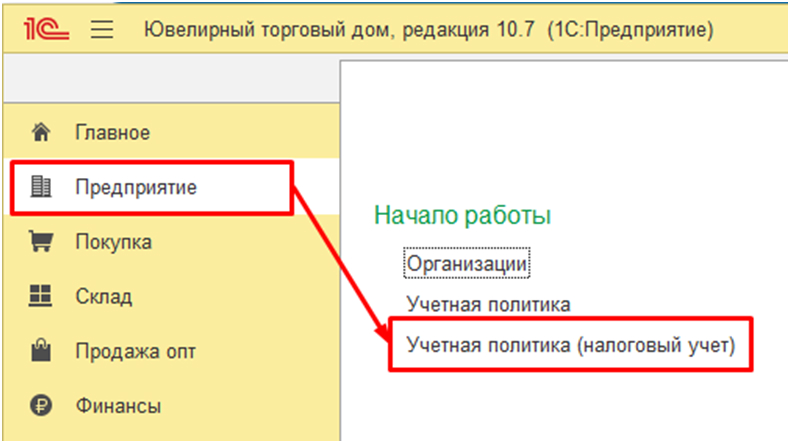Switch to the Склад section label
Screen dimensions: 790x443
point(104,296)
